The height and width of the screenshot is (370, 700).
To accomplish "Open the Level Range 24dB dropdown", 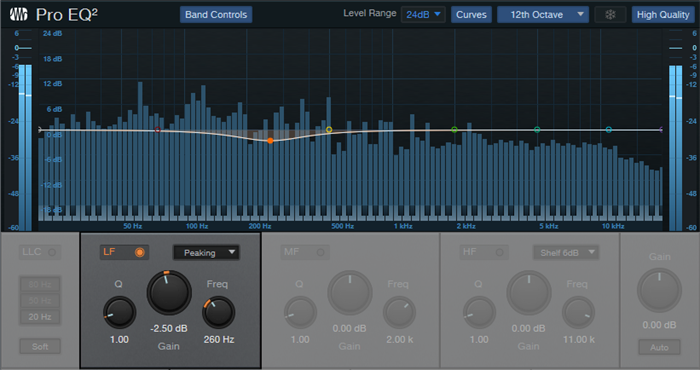I will [x=423, y=15].
